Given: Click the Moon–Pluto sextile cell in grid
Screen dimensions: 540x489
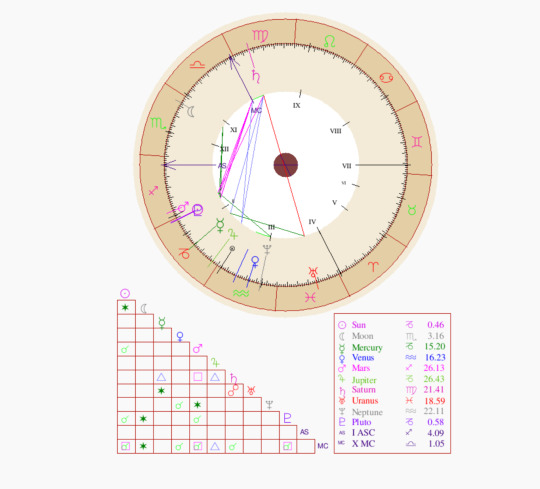Looking at the screenshot, I should click(144, 418).
